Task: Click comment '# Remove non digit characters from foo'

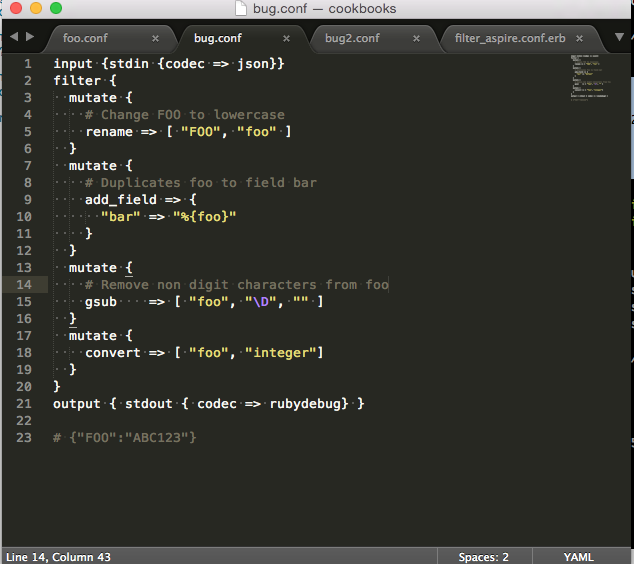Action: point(237,285)
